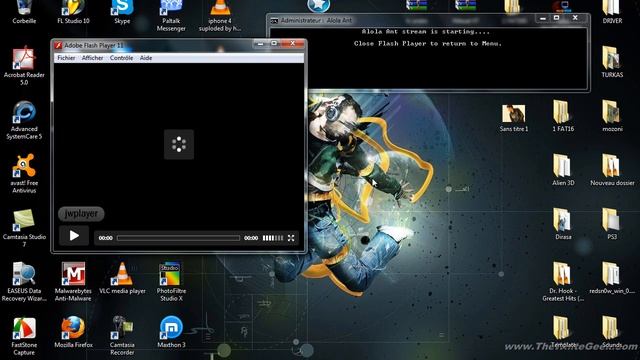Close the Adobe Flash Player window

(293, 43)
